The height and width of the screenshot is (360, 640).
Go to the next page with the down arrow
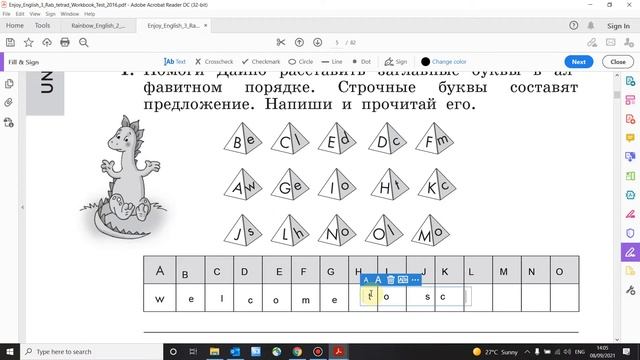pos(318,42)
